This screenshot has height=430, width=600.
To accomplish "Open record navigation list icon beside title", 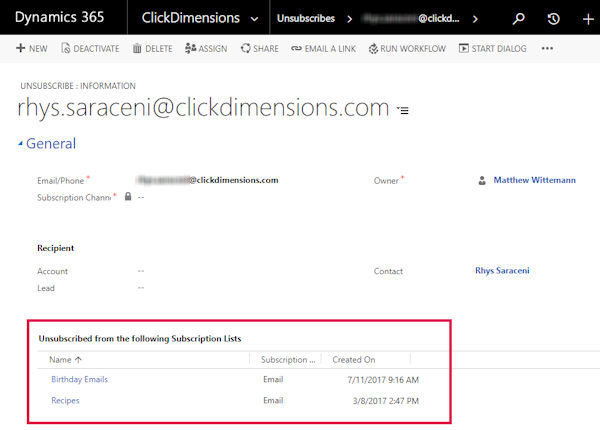I will pyautogui.click(x=403, y=110).
